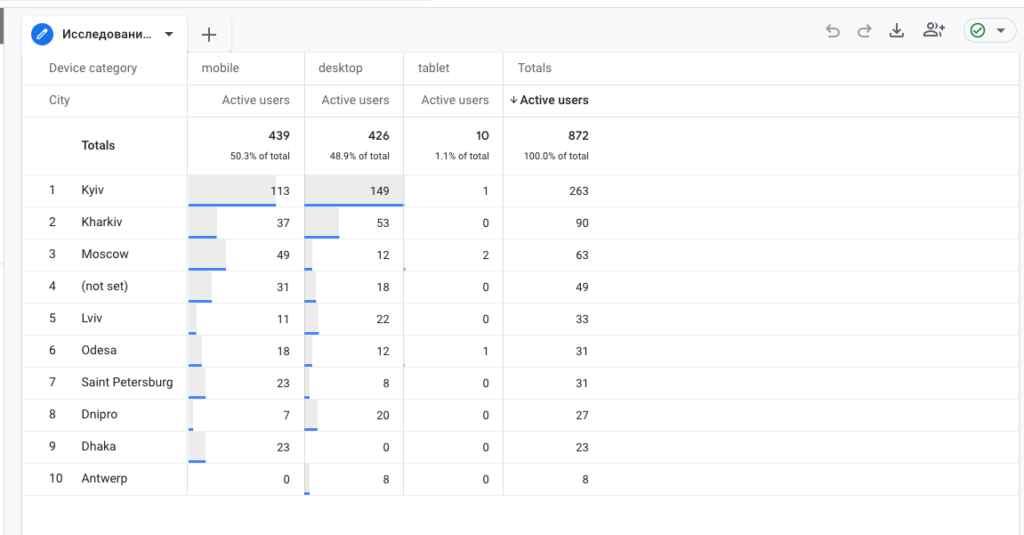Image resolution: width=1024 pixels, height=535 pixels.
Task: Sort by desktop Active users column
Action: [355, 100]
